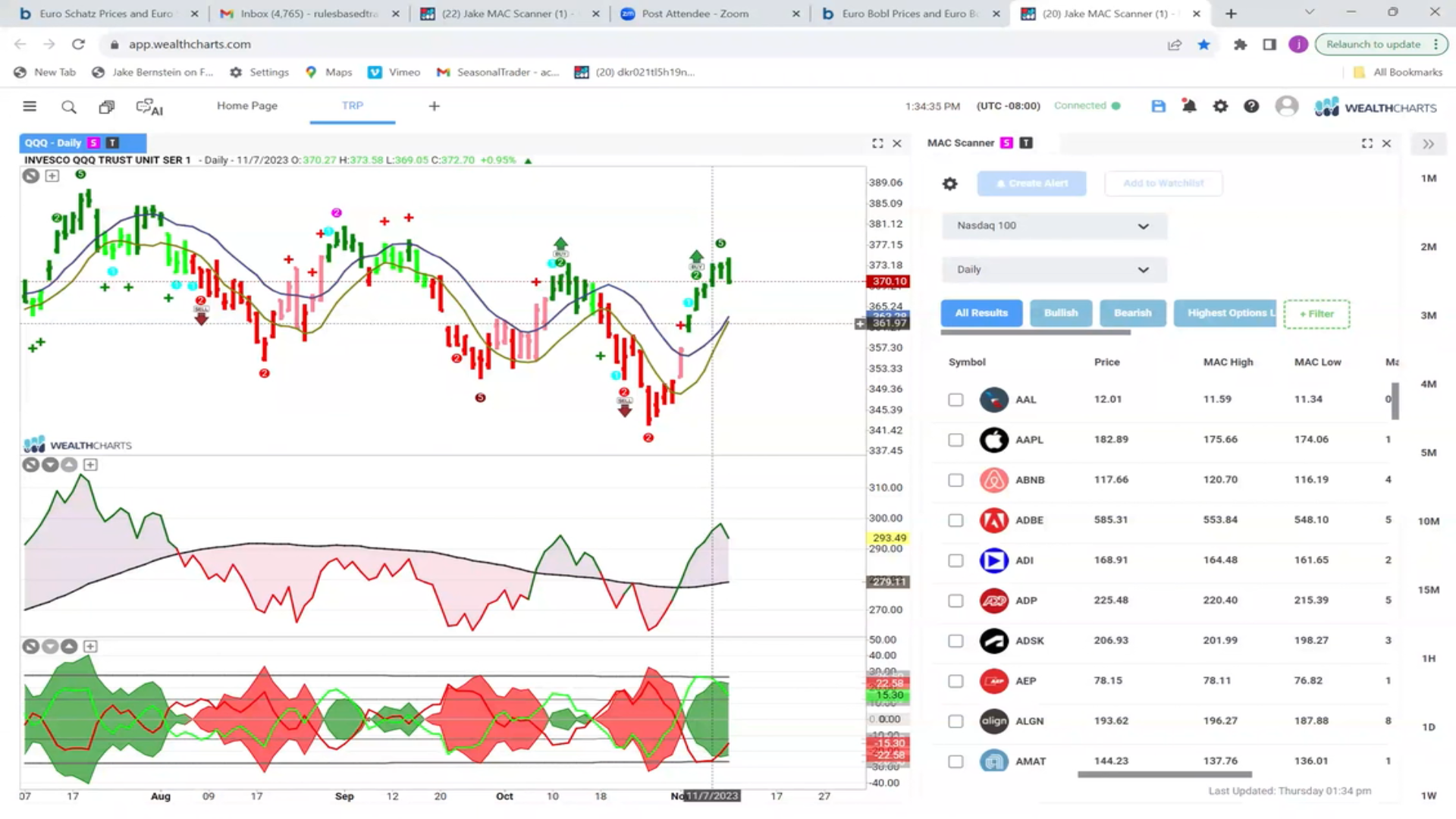Open alerts bell notifications
This screenshot has width=1456, height=819.
[1189, 107]
